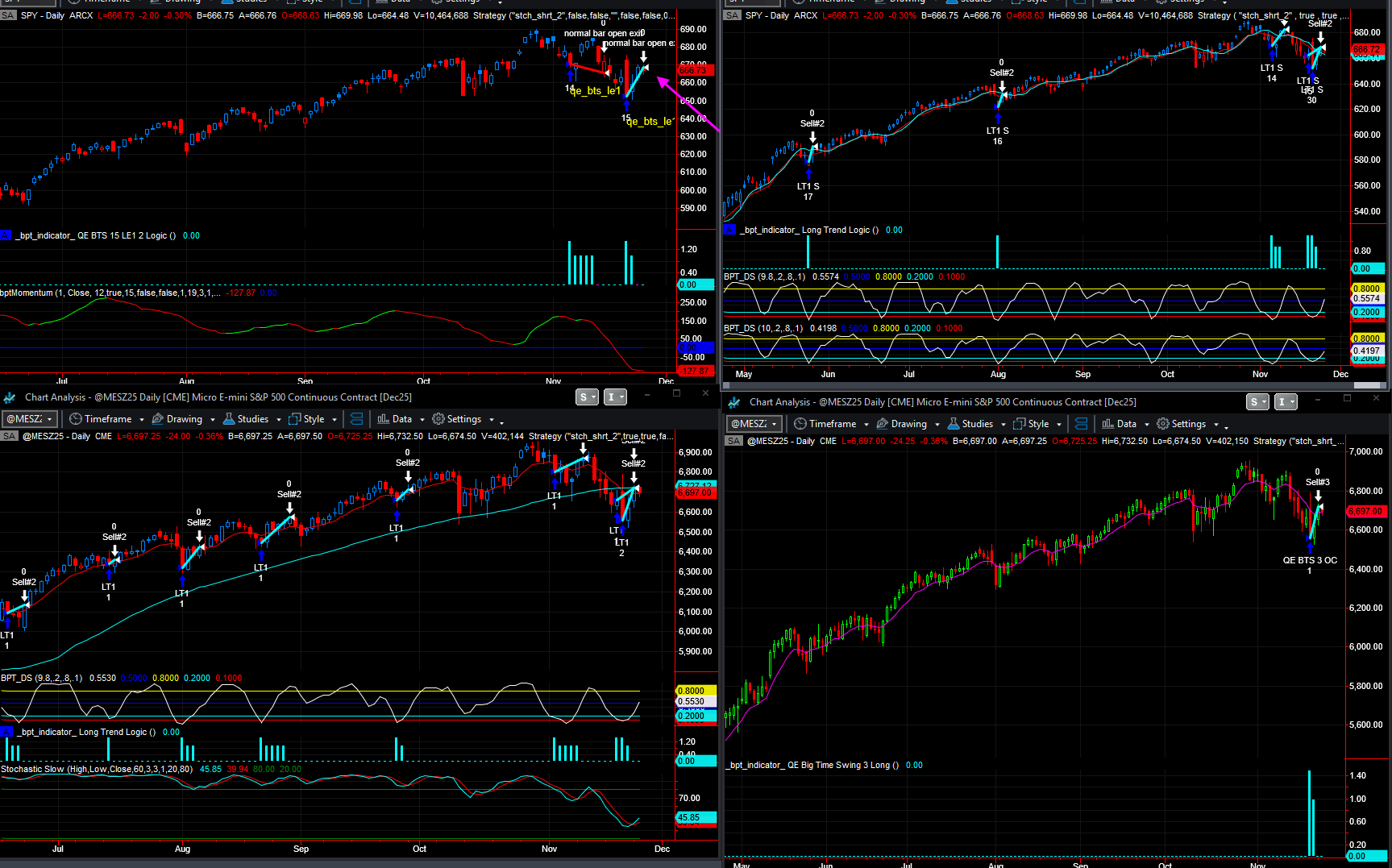Click the toolbar overflow arrow after Settings, bottom-left

point(501,422)
